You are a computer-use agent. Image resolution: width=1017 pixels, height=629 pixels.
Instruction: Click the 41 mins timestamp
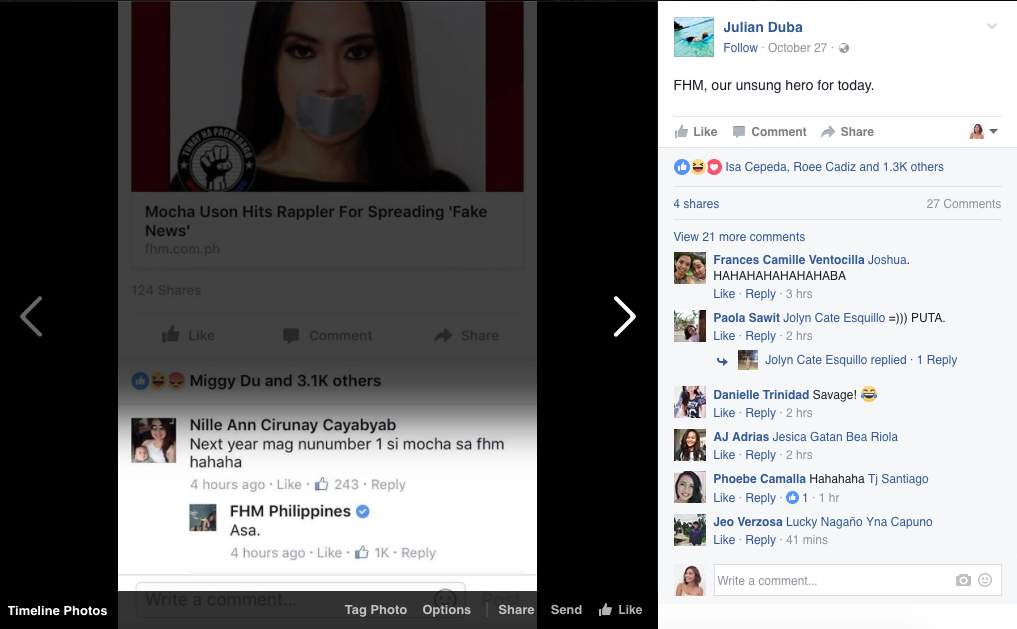(x=806, y=540)
